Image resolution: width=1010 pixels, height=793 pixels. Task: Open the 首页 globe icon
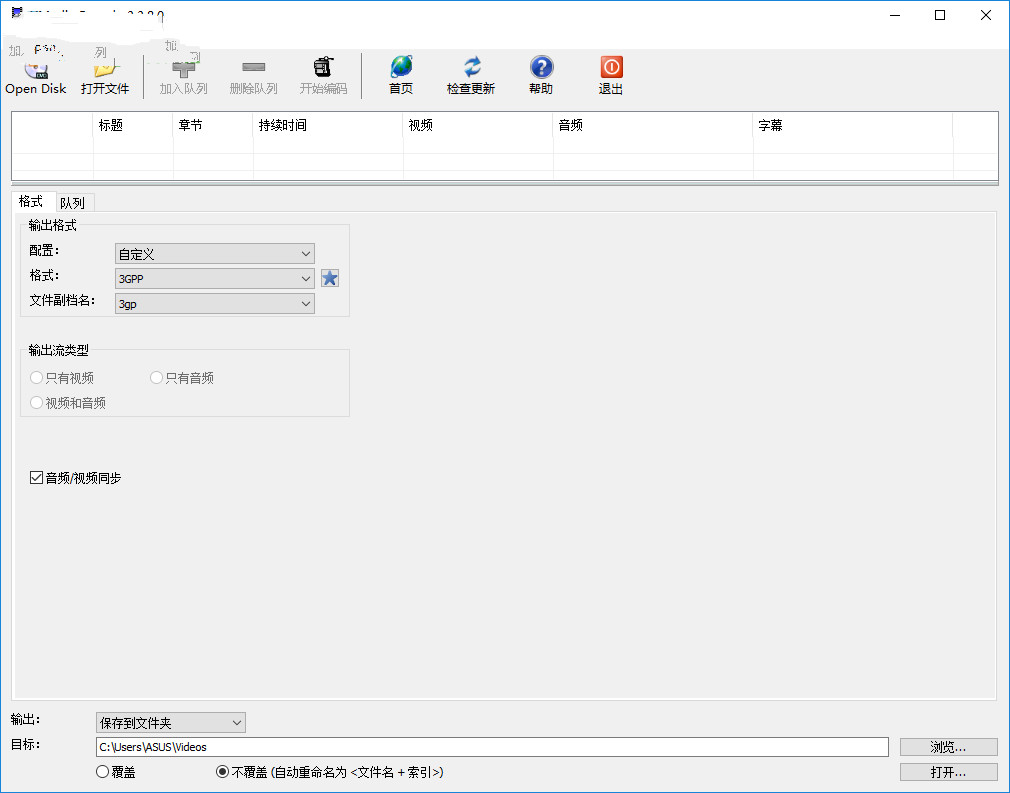click(401, 68)
